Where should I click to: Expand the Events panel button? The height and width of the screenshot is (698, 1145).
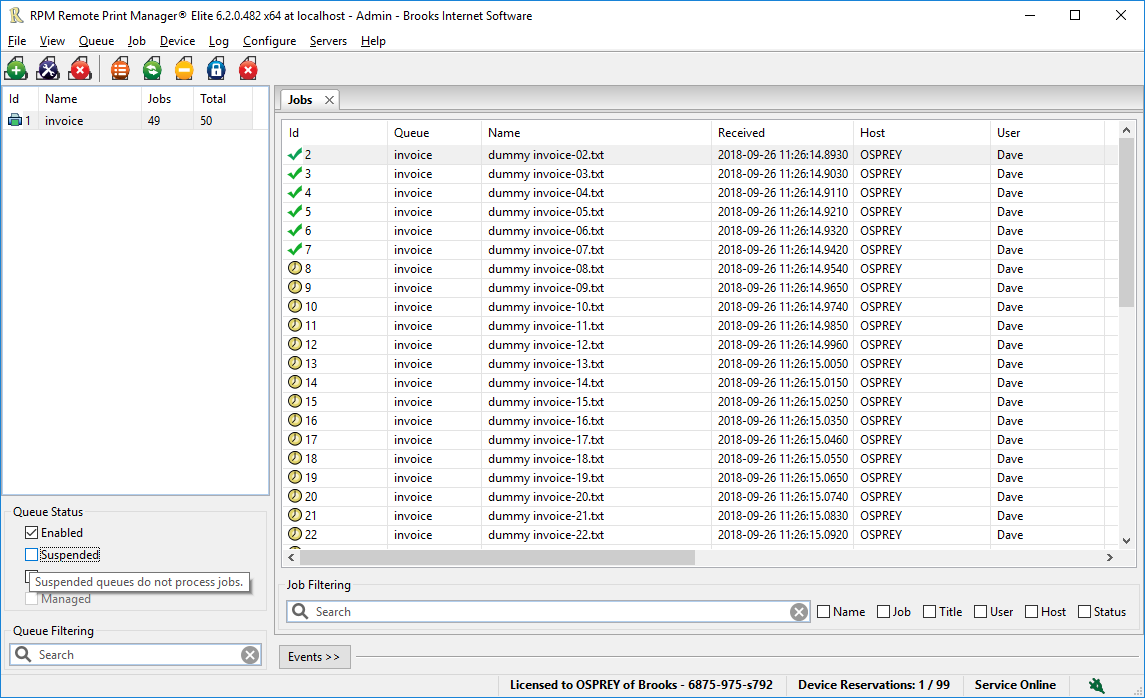314,657
